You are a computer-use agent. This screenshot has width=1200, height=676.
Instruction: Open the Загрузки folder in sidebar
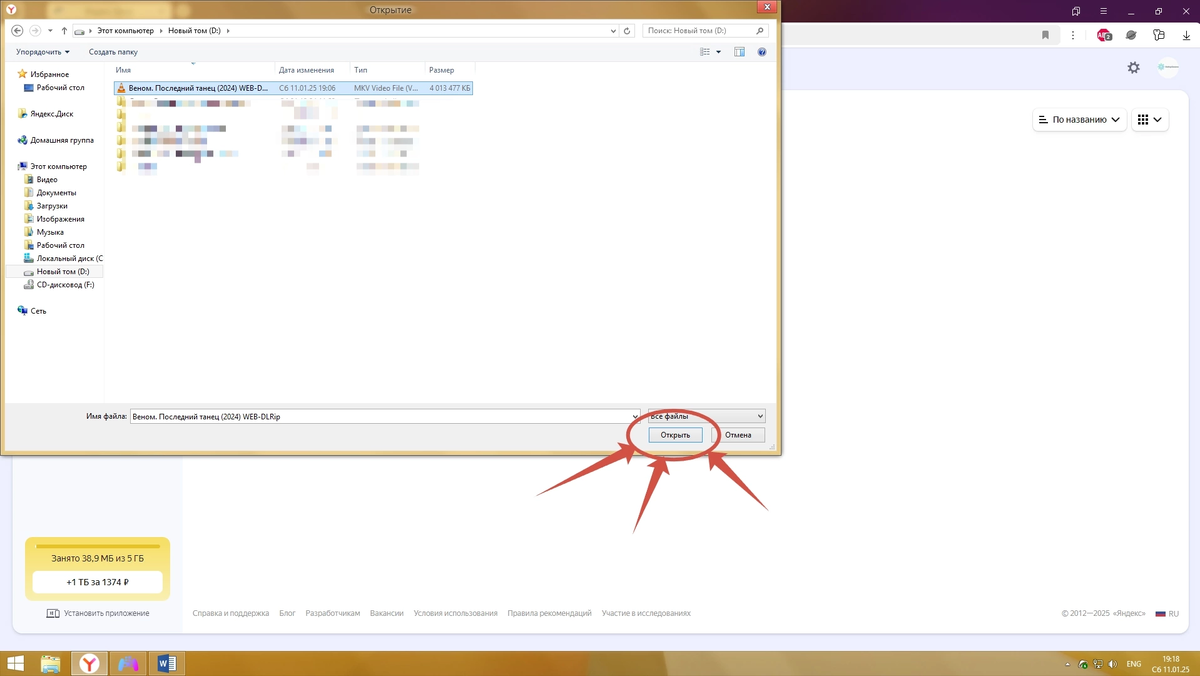pyautogui.click(x=52, y=206)
